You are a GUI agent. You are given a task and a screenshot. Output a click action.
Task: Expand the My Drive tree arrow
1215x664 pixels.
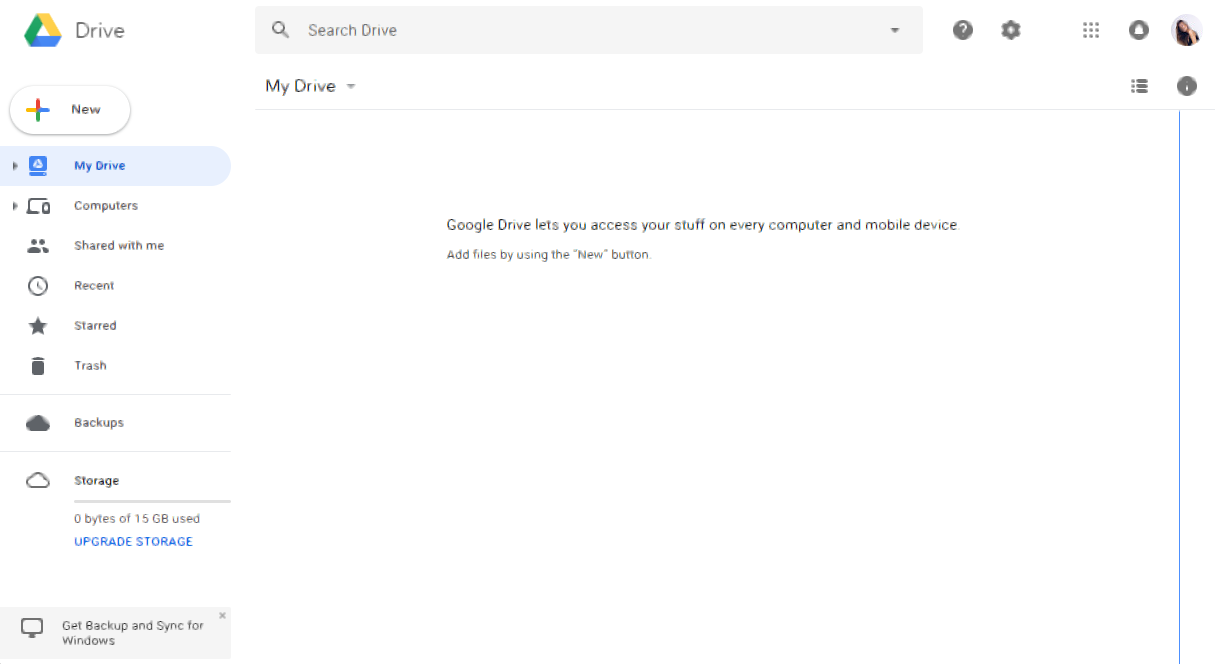(15, 166)
